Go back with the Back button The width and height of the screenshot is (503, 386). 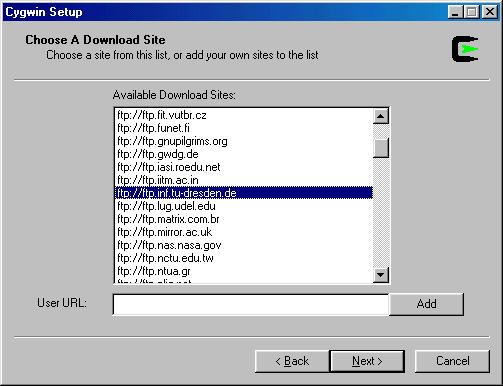pyautogui.click(x=292, y=361)
